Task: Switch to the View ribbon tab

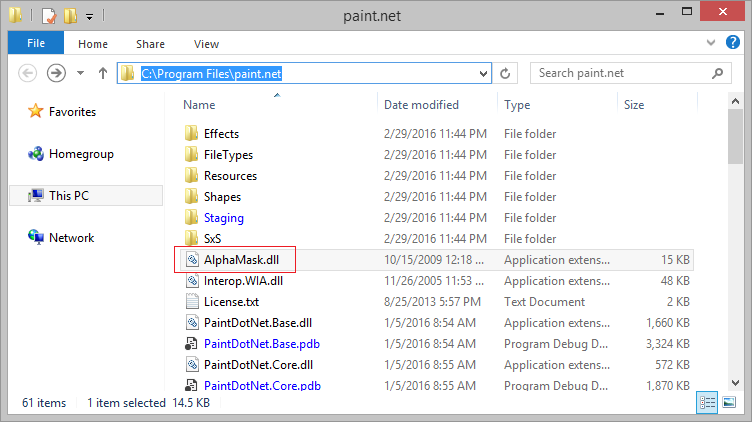Action: coord(206,44)
